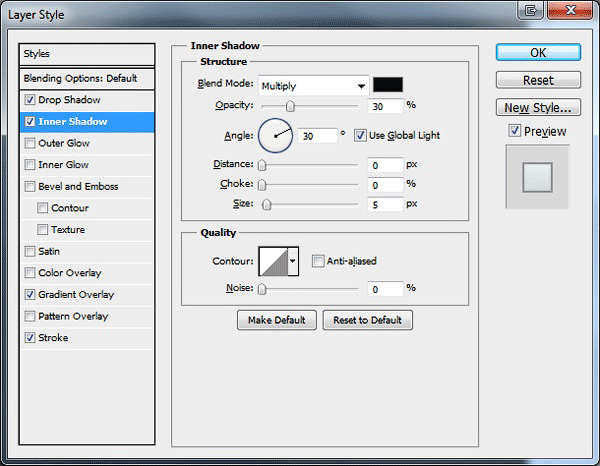Toggle the Preview checkbox
600x466 pixels.
(x=515, y=131)
